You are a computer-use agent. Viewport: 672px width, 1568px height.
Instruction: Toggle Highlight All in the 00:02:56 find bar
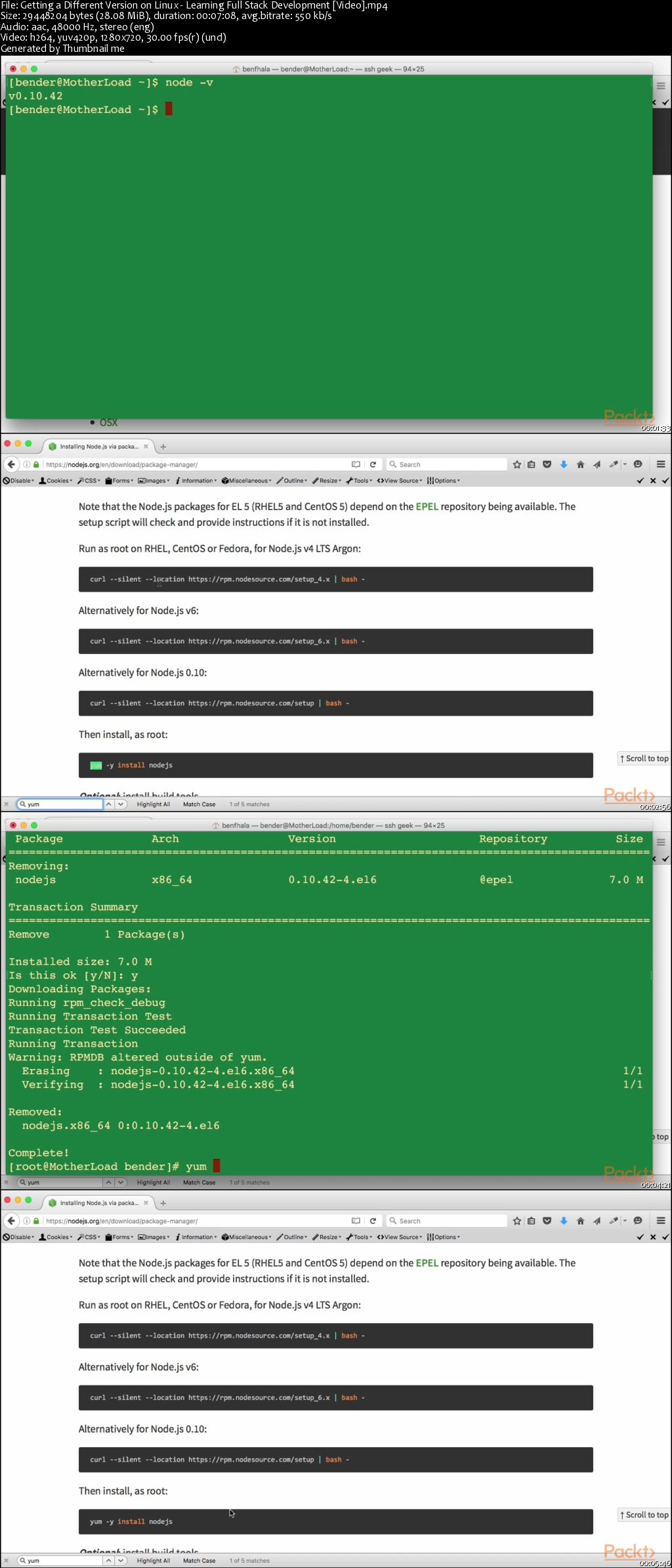(153, 804)
